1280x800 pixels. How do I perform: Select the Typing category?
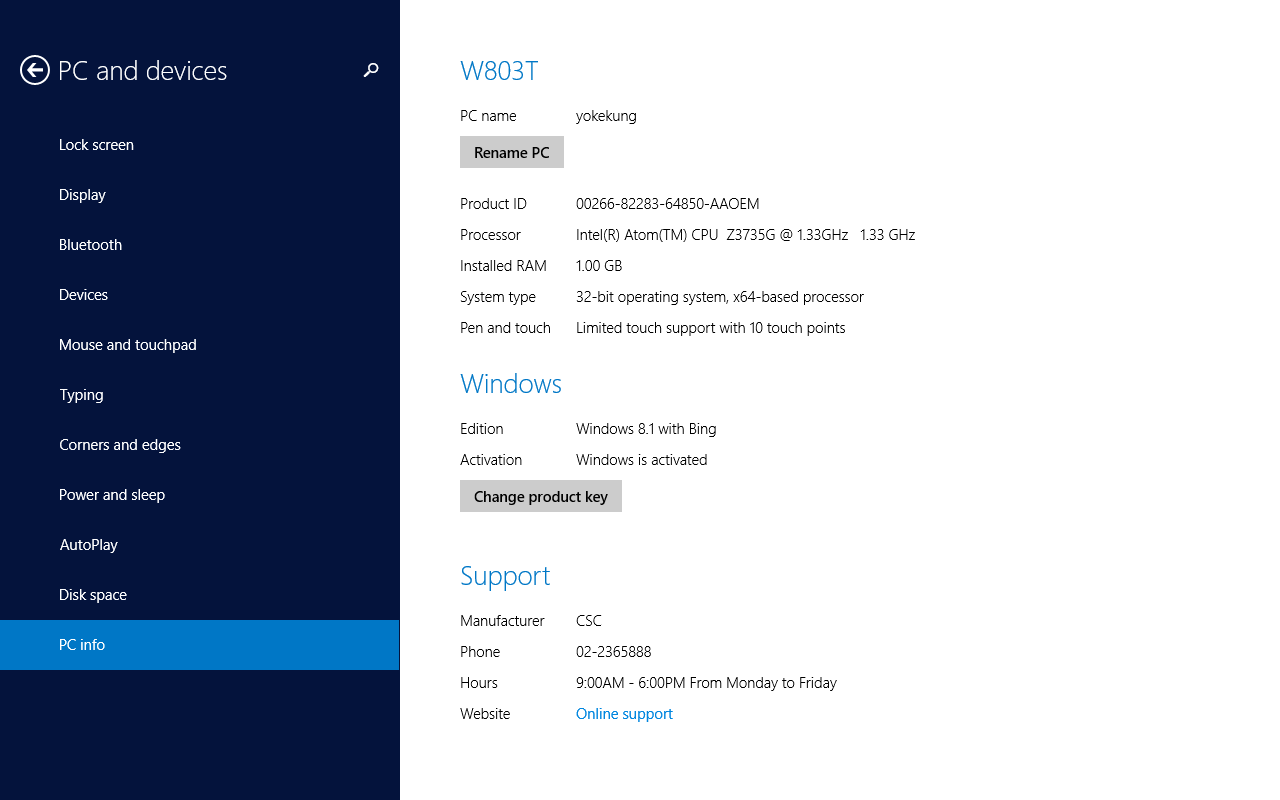[199, 395]
